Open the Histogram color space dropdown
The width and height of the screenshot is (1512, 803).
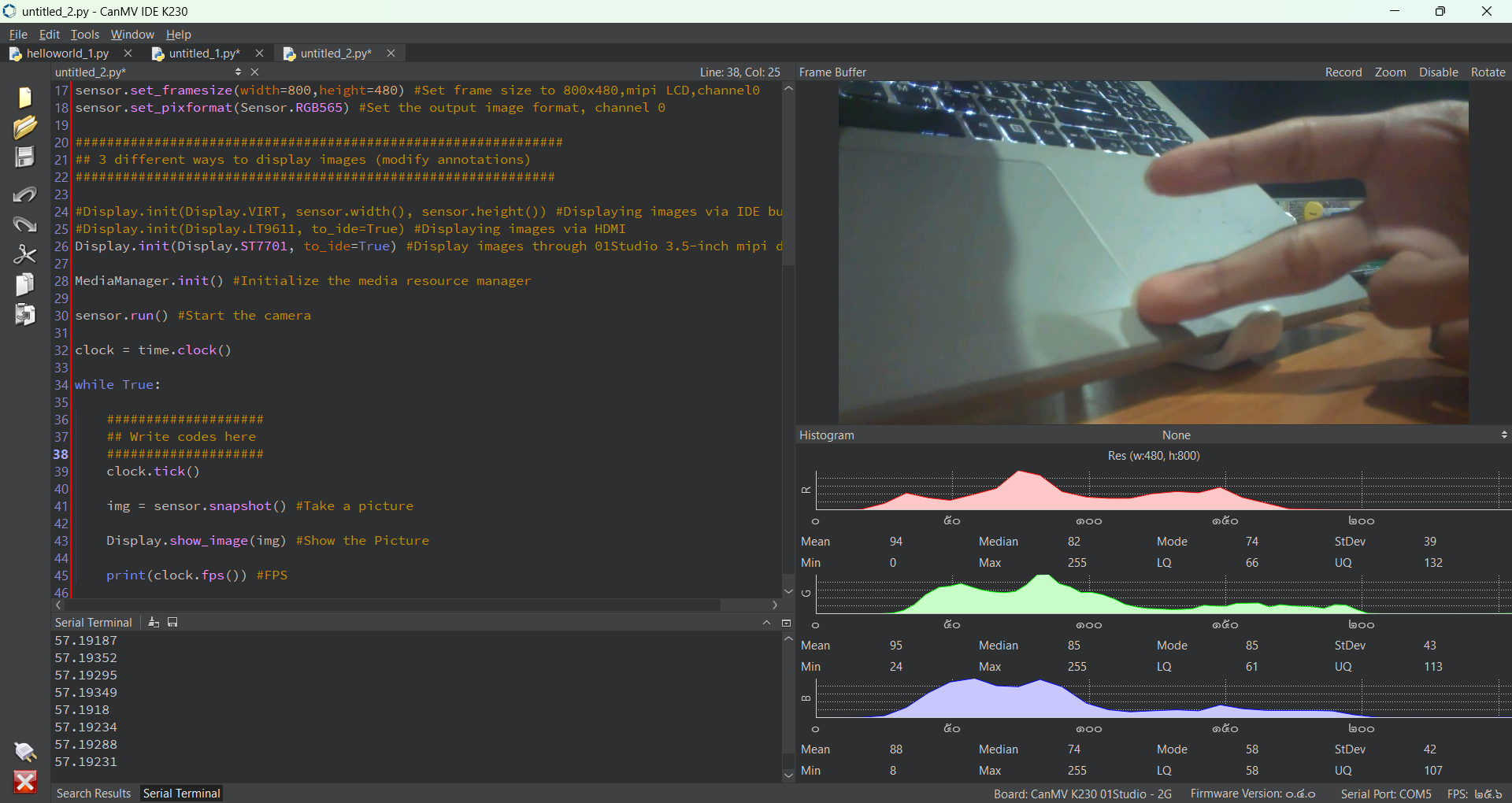tap(1503, 435)
